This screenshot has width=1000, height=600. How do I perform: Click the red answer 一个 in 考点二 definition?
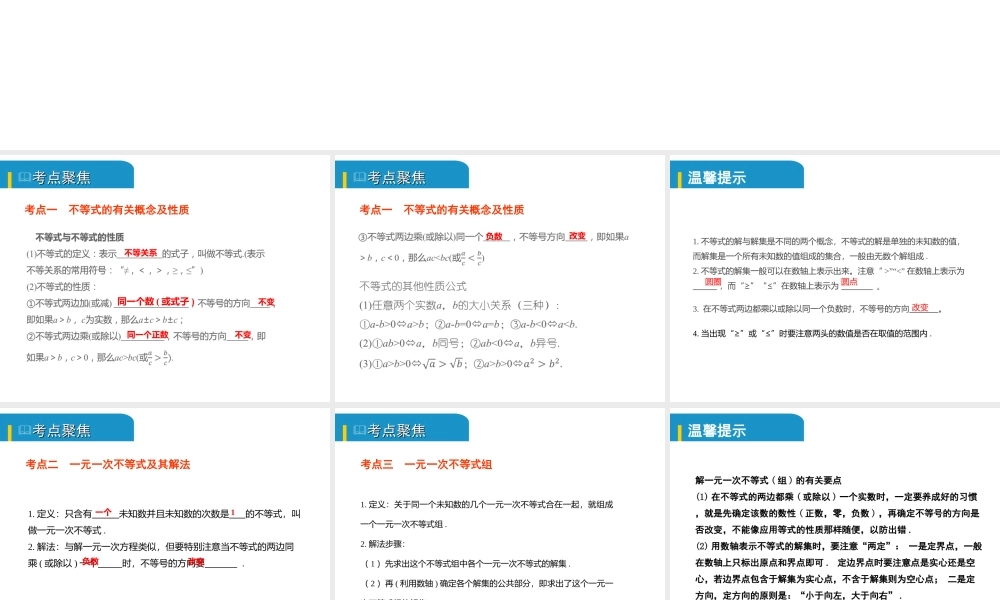tap(103, 512)
